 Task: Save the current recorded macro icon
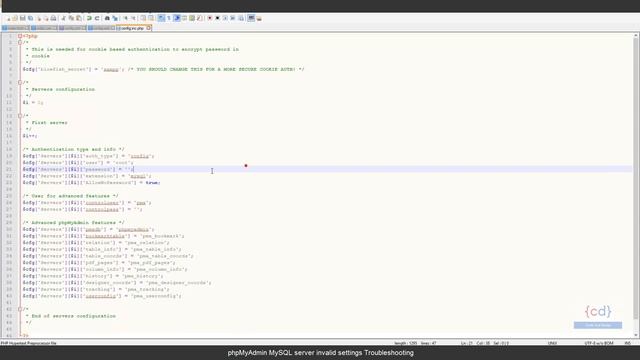coord(241,18)
